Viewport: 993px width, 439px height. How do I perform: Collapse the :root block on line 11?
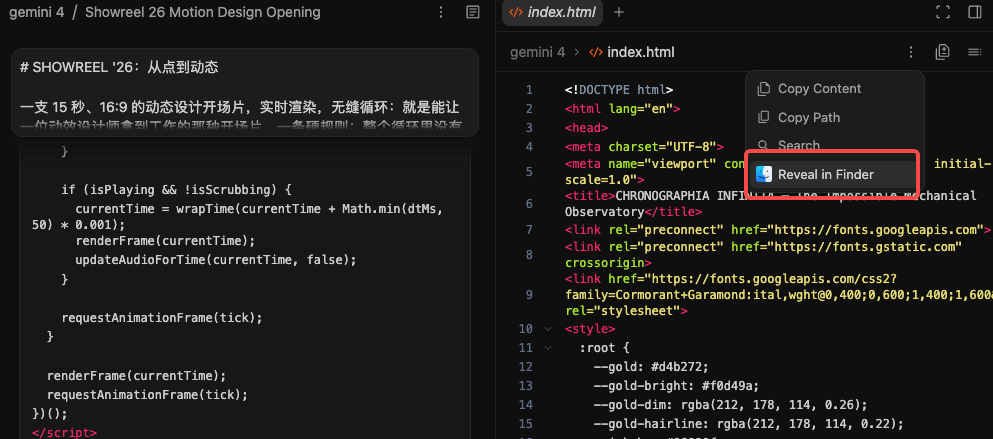coord(547,348)
